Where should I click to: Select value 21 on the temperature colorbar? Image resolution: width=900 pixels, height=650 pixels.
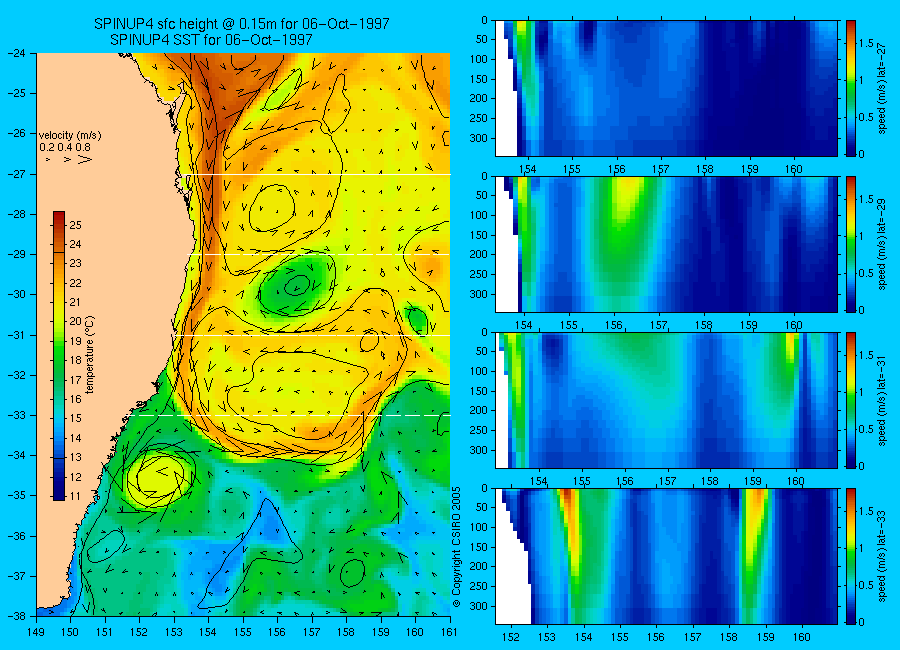tap(75, 303)
